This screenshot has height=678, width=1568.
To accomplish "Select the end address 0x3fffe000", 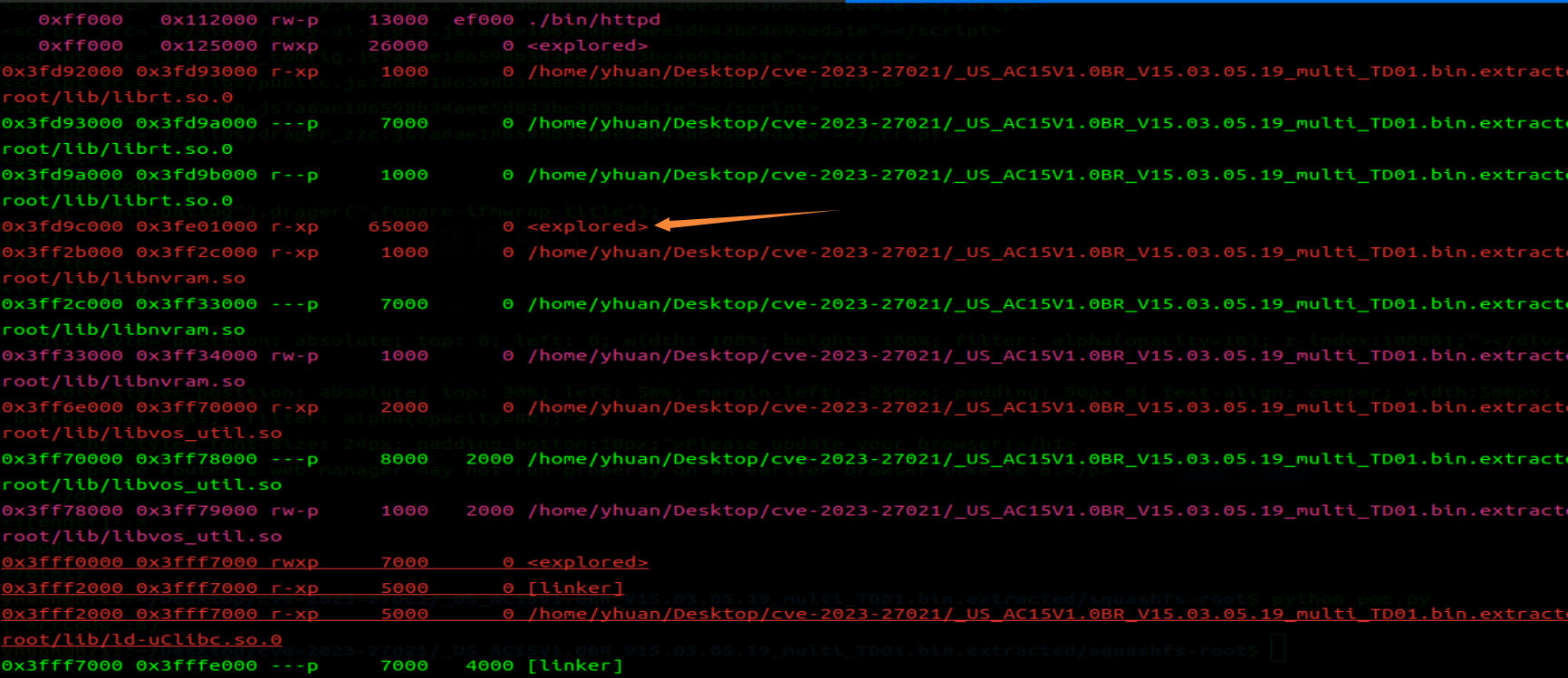I will point(197,665).
